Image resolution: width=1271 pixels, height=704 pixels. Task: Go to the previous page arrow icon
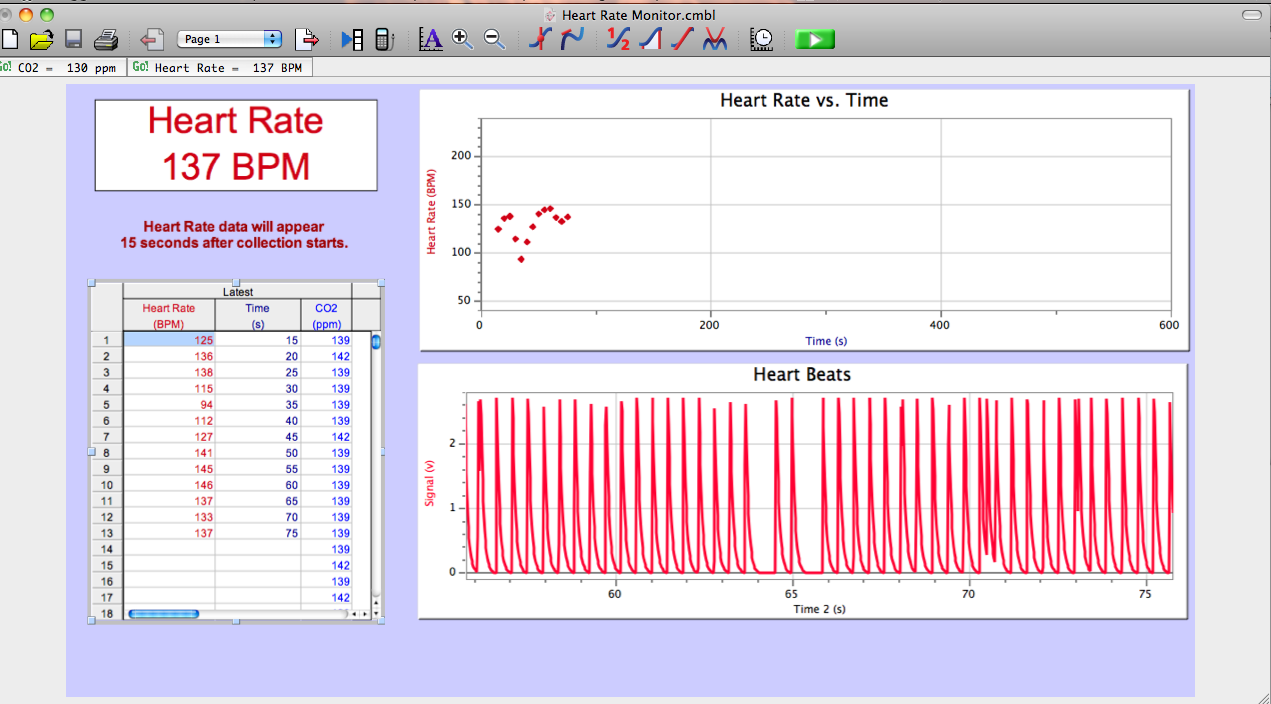click(152, 39)
